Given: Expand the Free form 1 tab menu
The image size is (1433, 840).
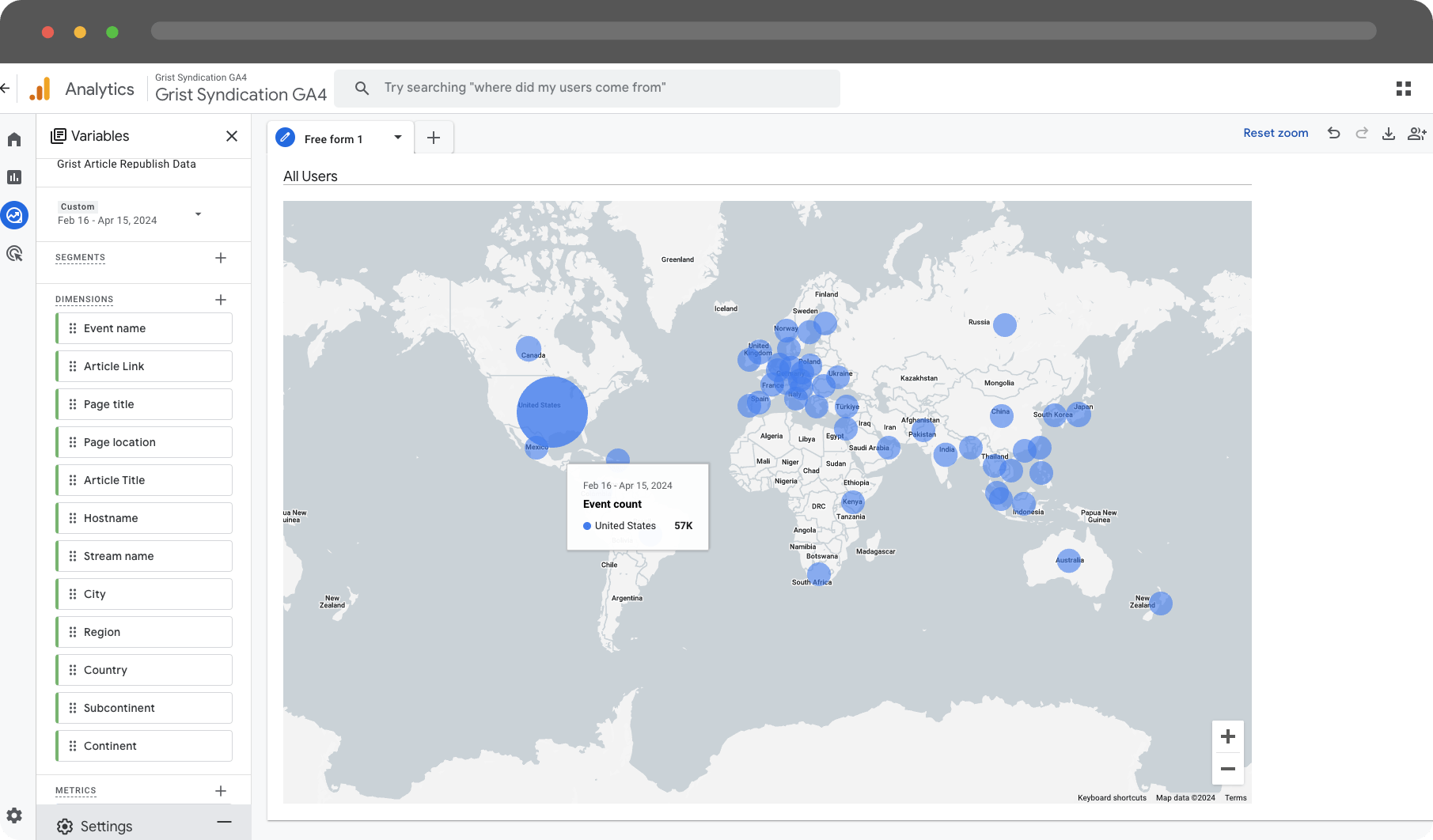Looking at the screenshot, I should (x=398, y=138).
